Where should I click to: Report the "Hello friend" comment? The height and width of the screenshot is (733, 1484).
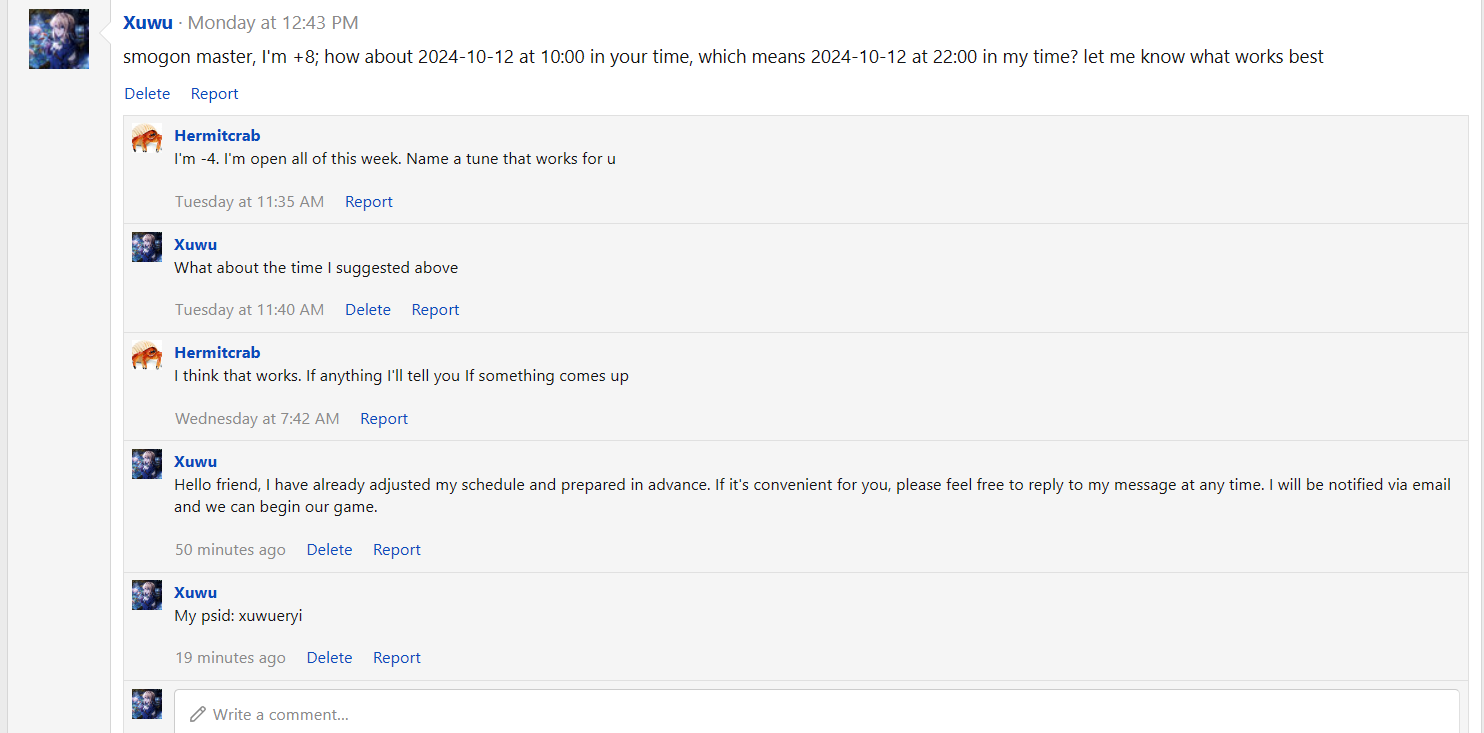[396, 550]
